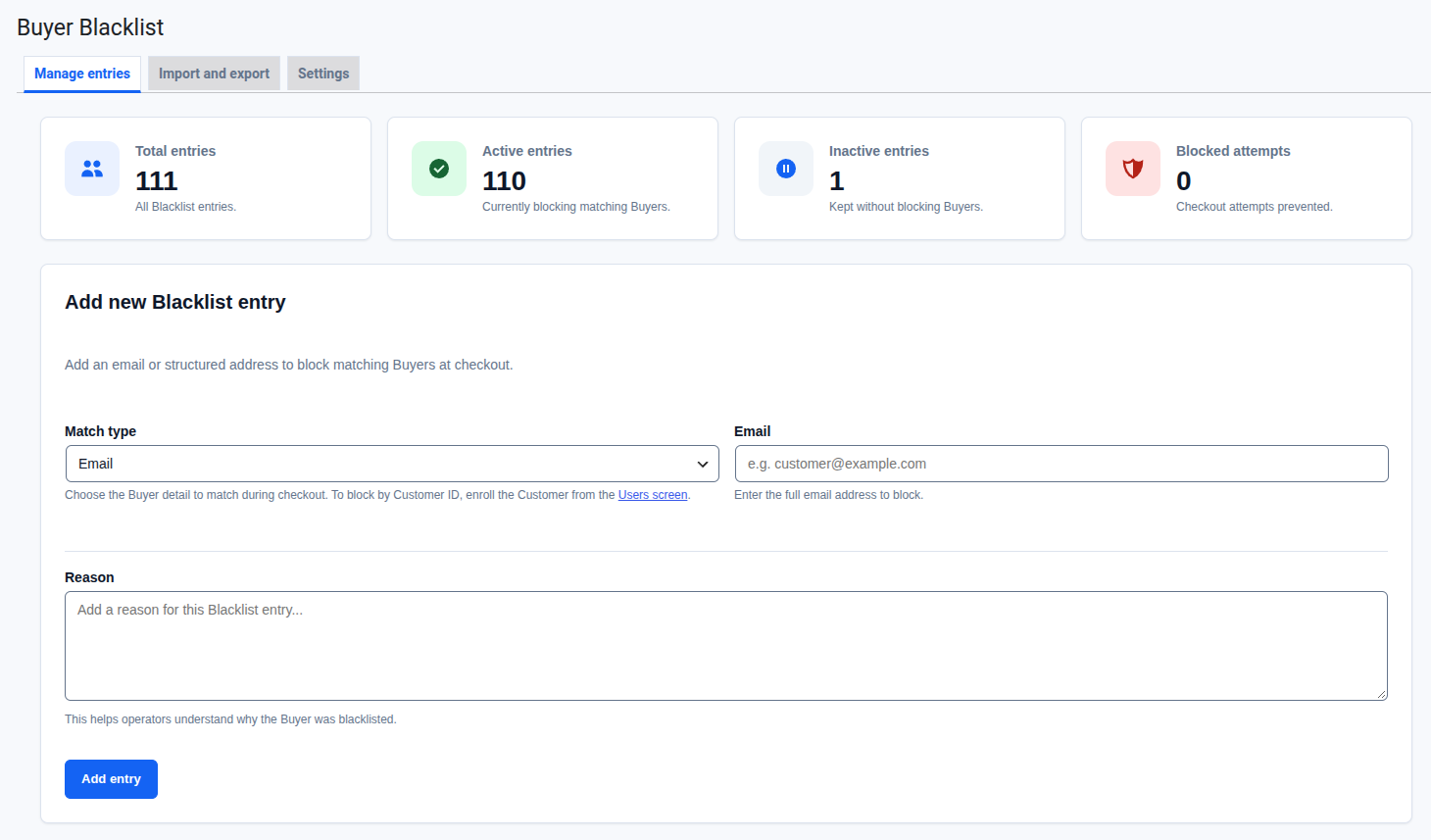The image size is (1431, 840).
Task: Click 'Enter the full email address to block.' hint
Action: [x=828, y=495]
